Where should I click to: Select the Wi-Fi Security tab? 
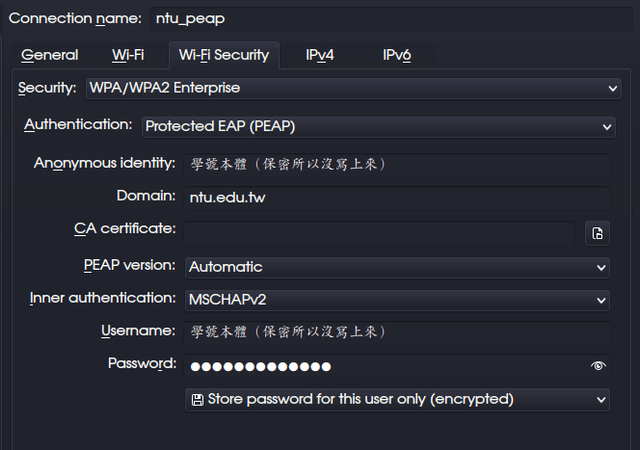(223, 55)
